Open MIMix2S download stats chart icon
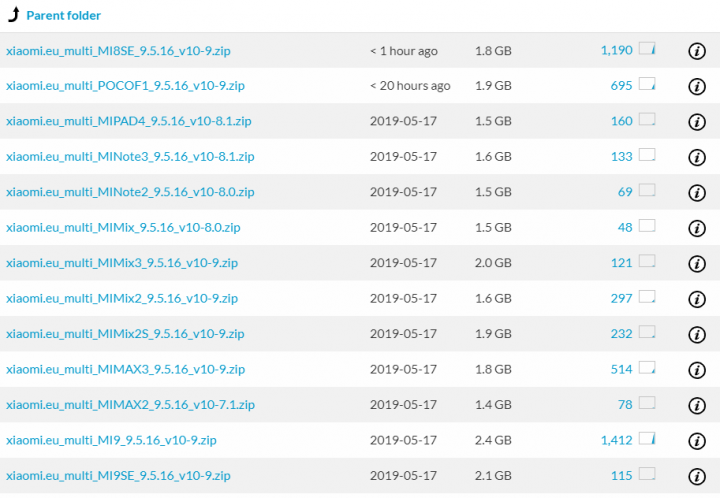 tap(647, 331)
